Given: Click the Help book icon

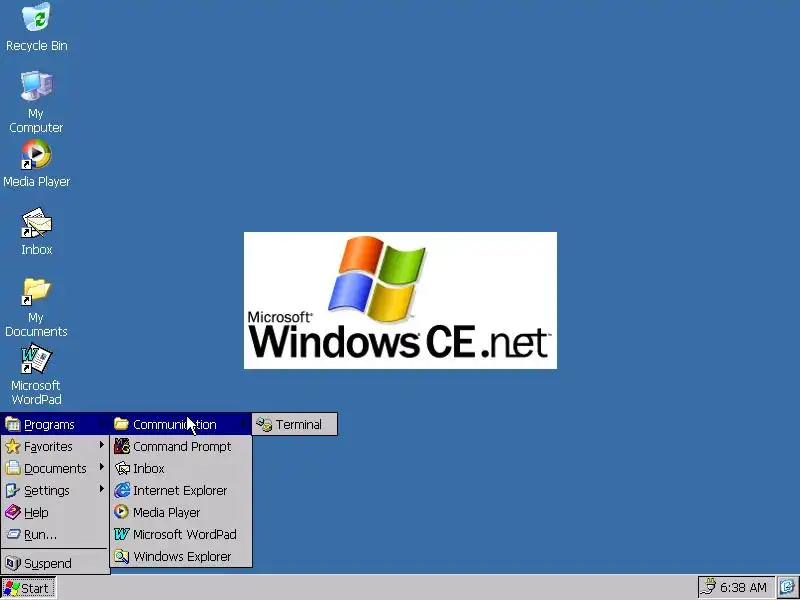Looking at the screenshot, I should pos(13,512).
